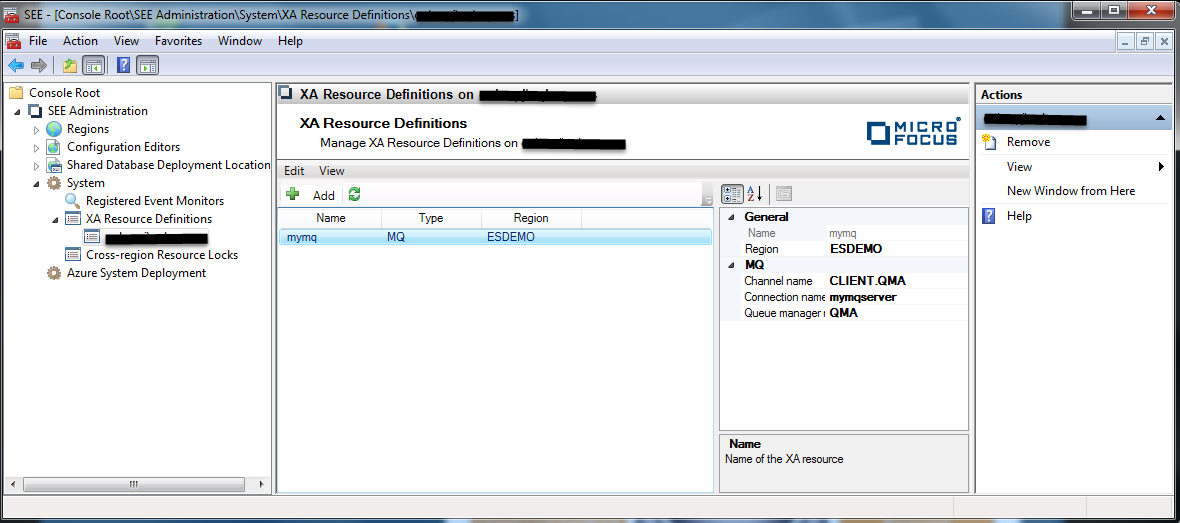Image resolution: width=1180 pixels, height=523 pixels.
Task: Select Registered Event Monitors tree item
Action: [155, 201]
